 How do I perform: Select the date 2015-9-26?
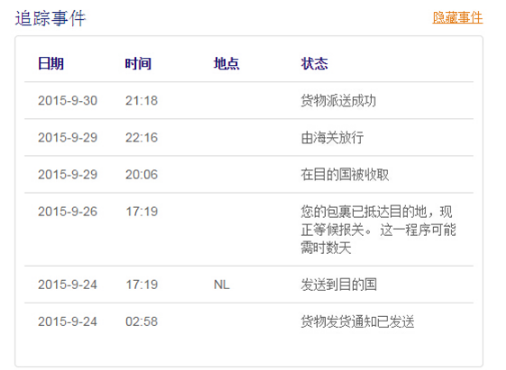(68, 212)
